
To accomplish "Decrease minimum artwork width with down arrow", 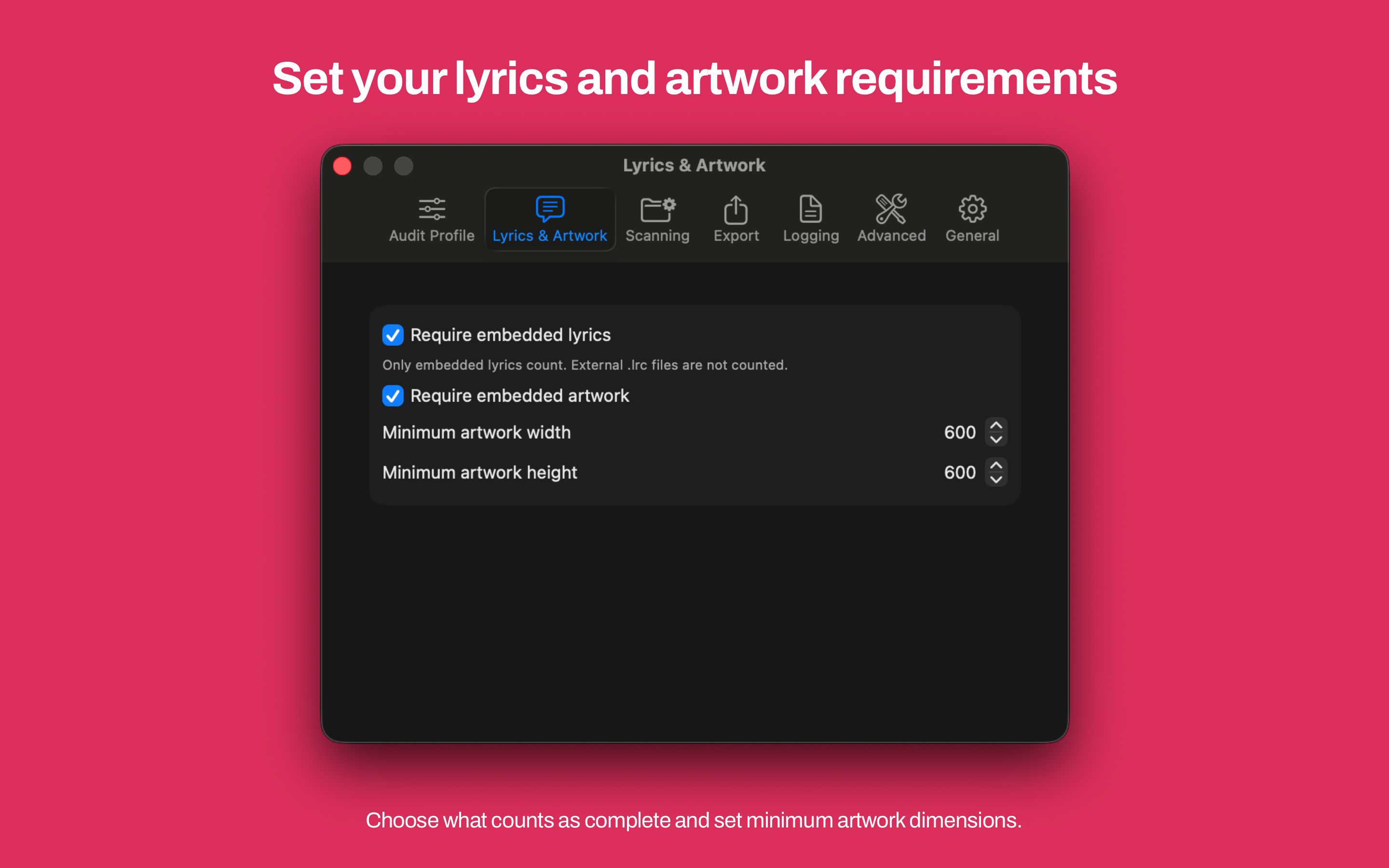I will pyautogui.click(x=996, y=439).
